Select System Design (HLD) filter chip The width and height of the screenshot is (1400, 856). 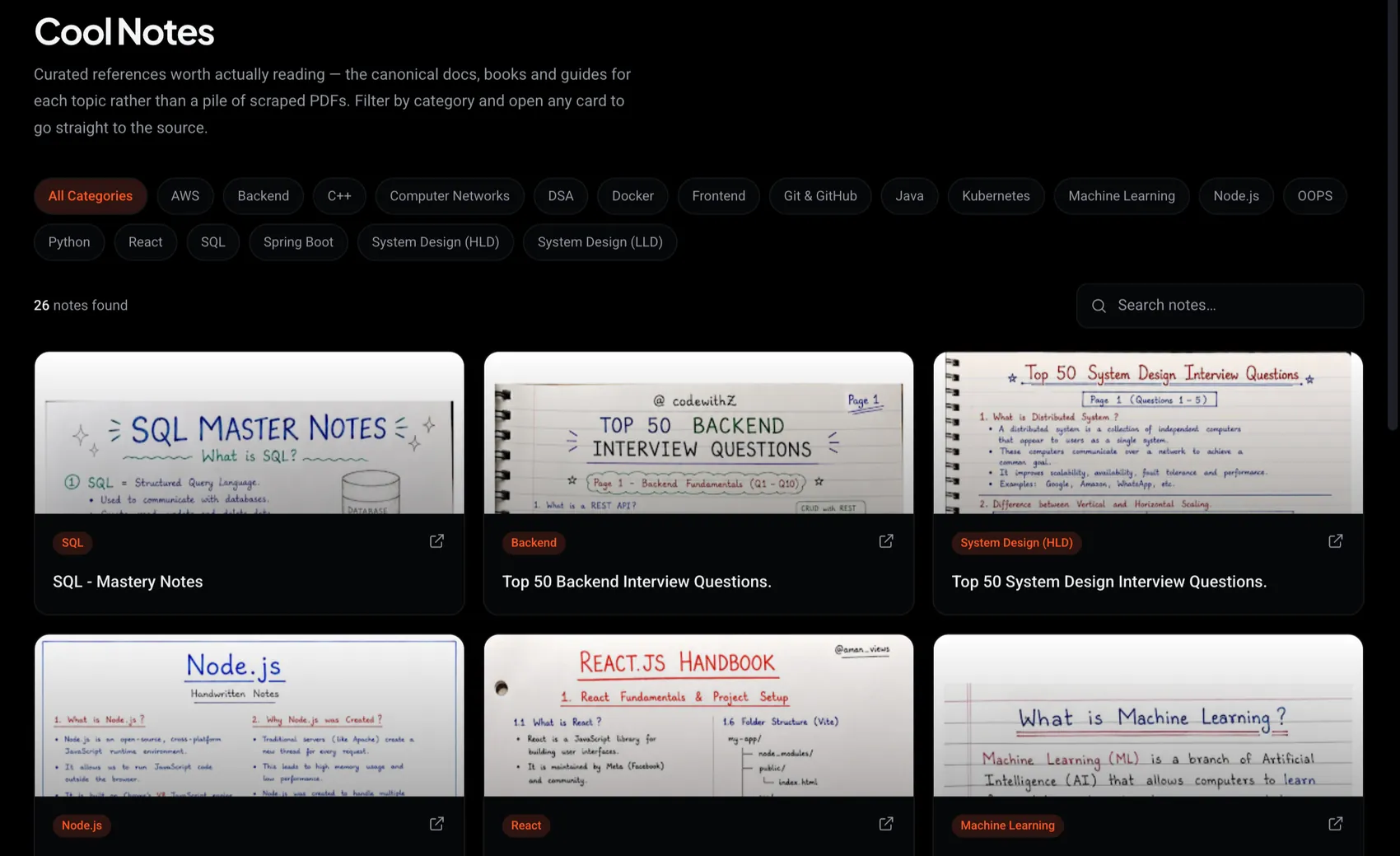pos(436,242)
